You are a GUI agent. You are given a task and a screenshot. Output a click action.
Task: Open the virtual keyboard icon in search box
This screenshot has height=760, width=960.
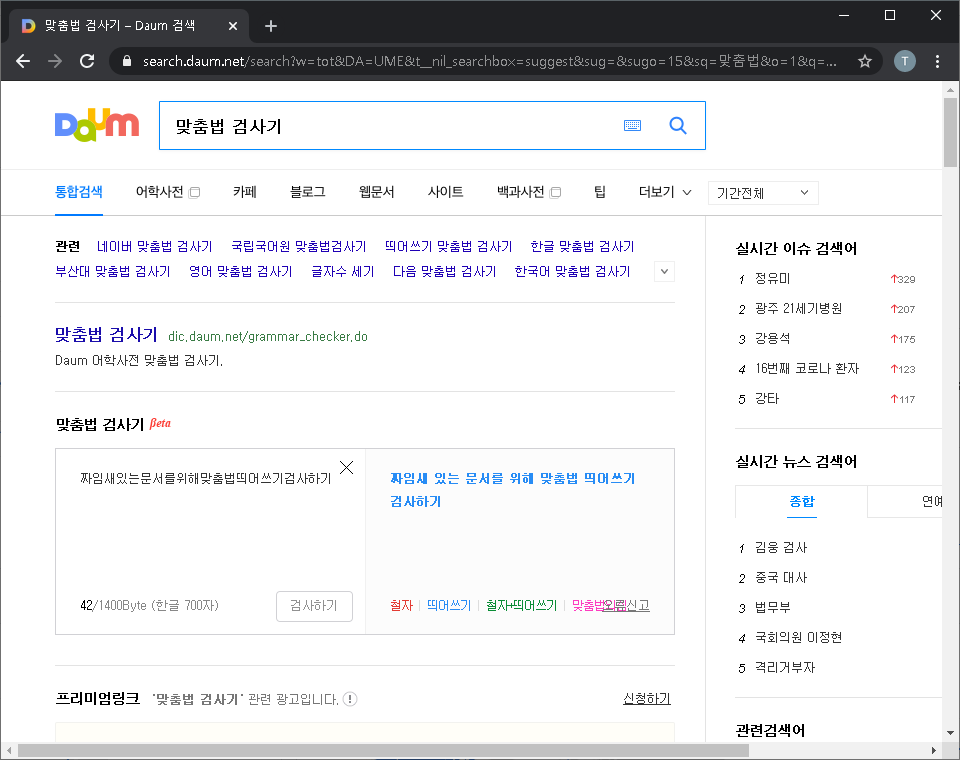coord(632,126)
